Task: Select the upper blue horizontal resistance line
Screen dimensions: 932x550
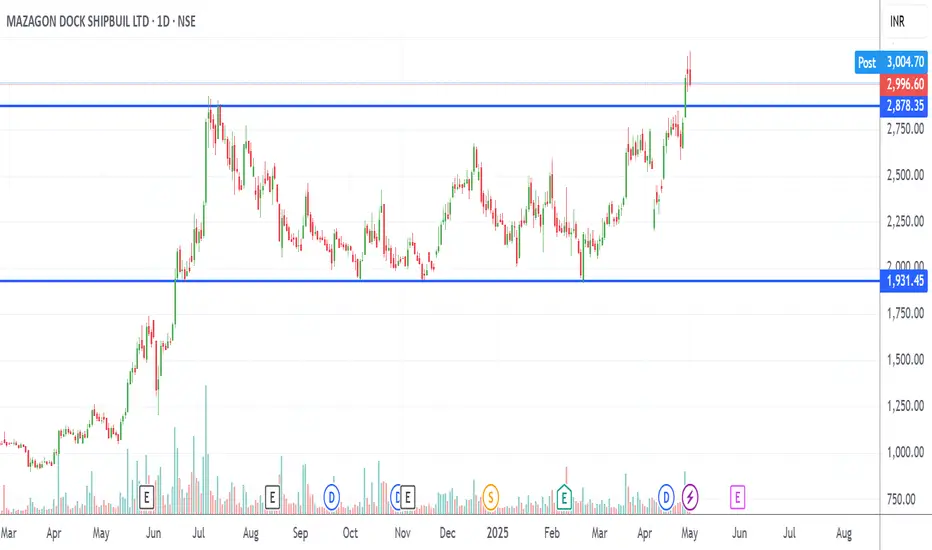Action: 440,106
